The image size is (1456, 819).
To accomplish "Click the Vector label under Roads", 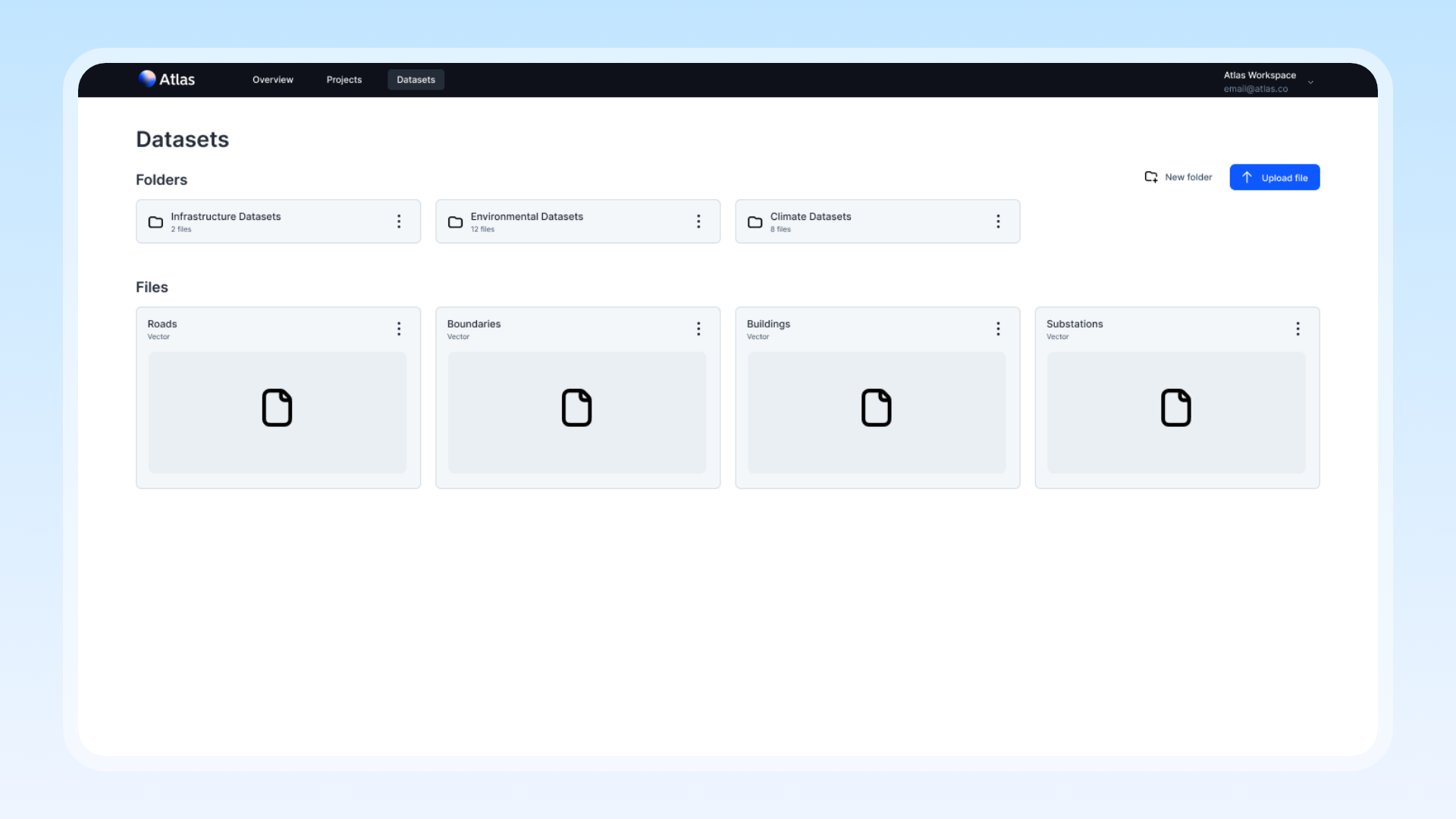I will [158, 337].
